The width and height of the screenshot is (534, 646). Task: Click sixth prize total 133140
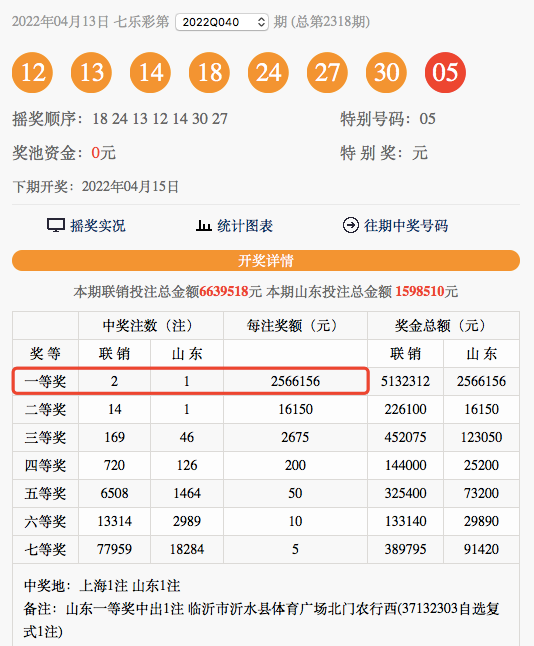point(405,521)
